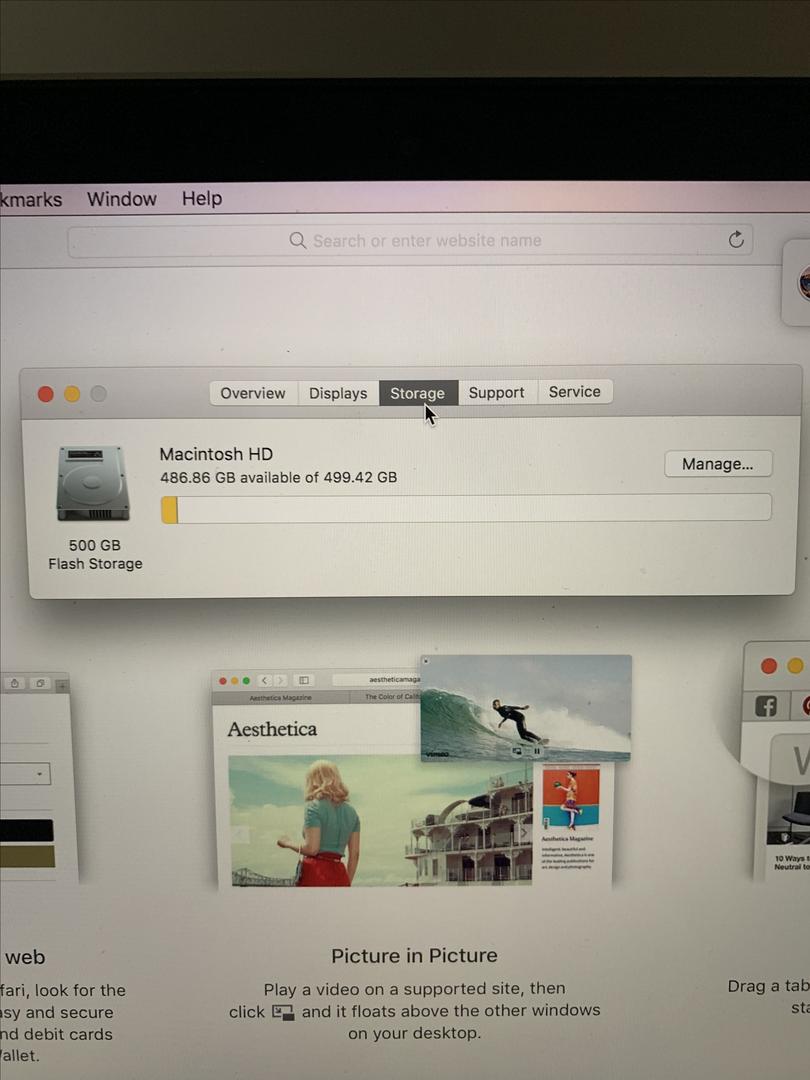Viewport: 810px width, 1080px height.
Task: Minimize the About This Mac window
Action: 72,394
